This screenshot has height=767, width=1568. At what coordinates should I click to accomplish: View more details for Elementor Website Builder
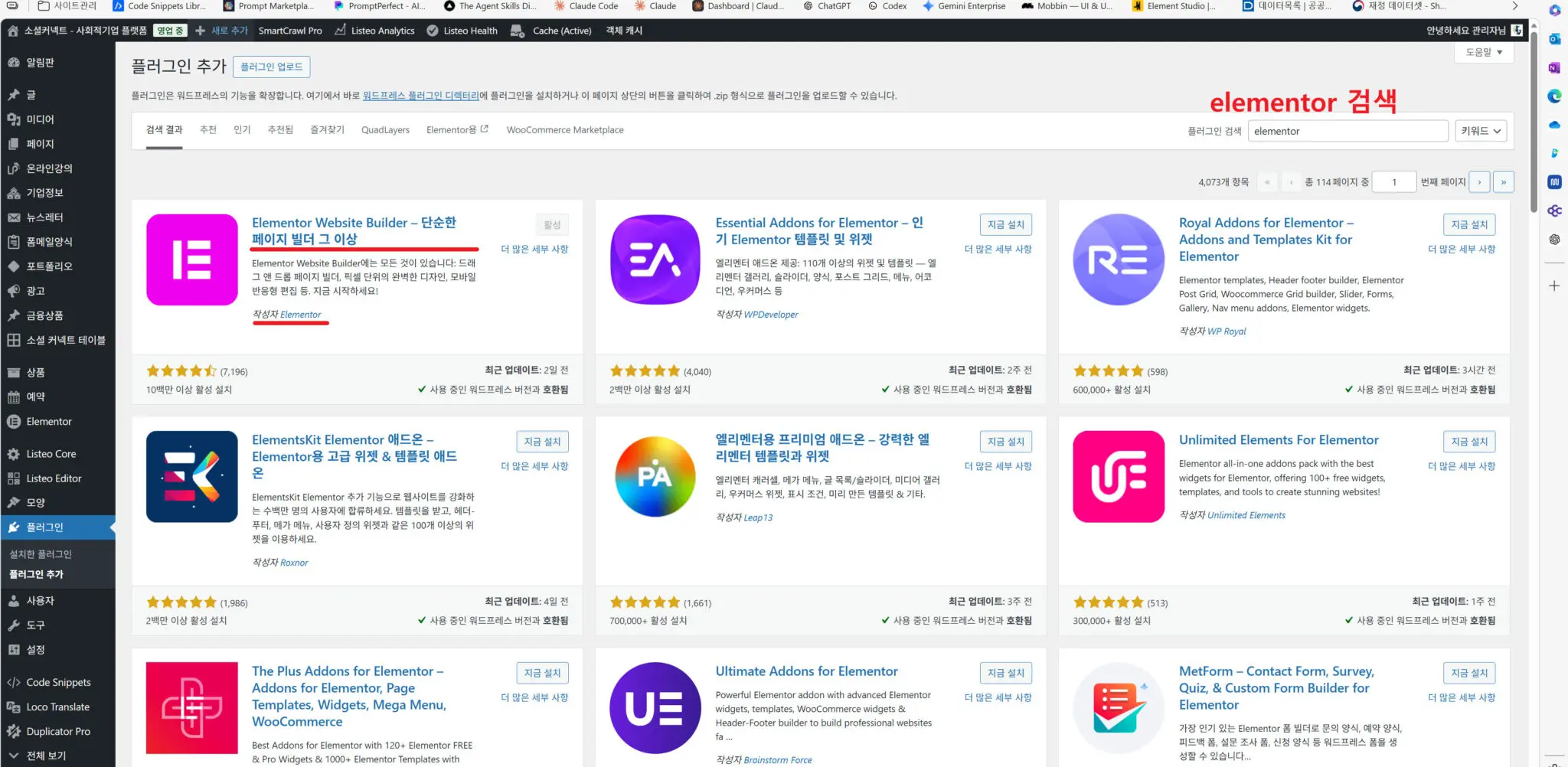click(534, 249)
